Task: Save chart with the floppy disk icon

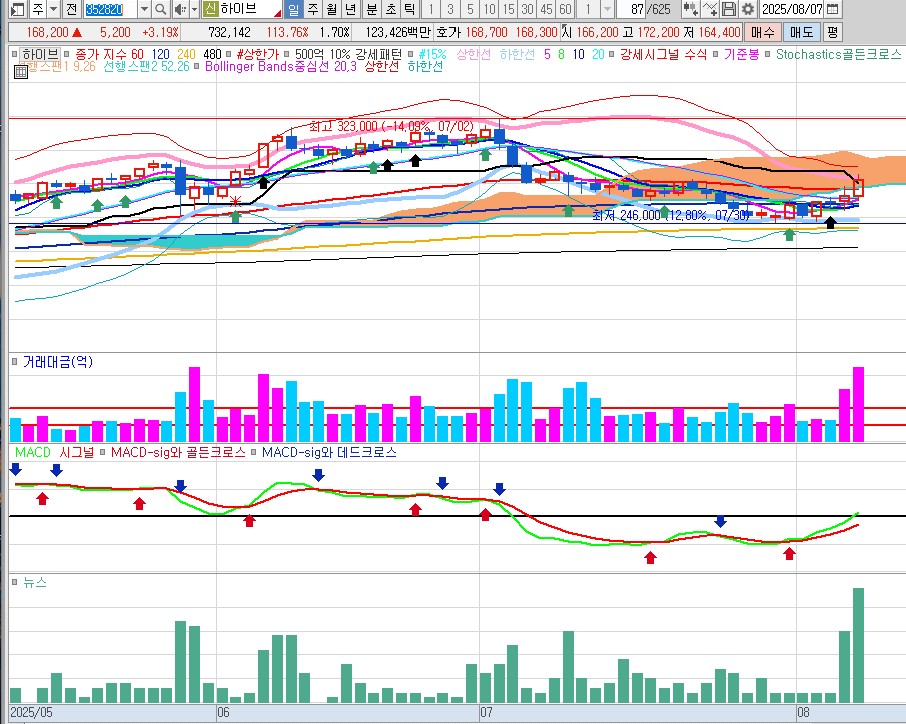Action: pyautogui.click(x=729, y=9)
